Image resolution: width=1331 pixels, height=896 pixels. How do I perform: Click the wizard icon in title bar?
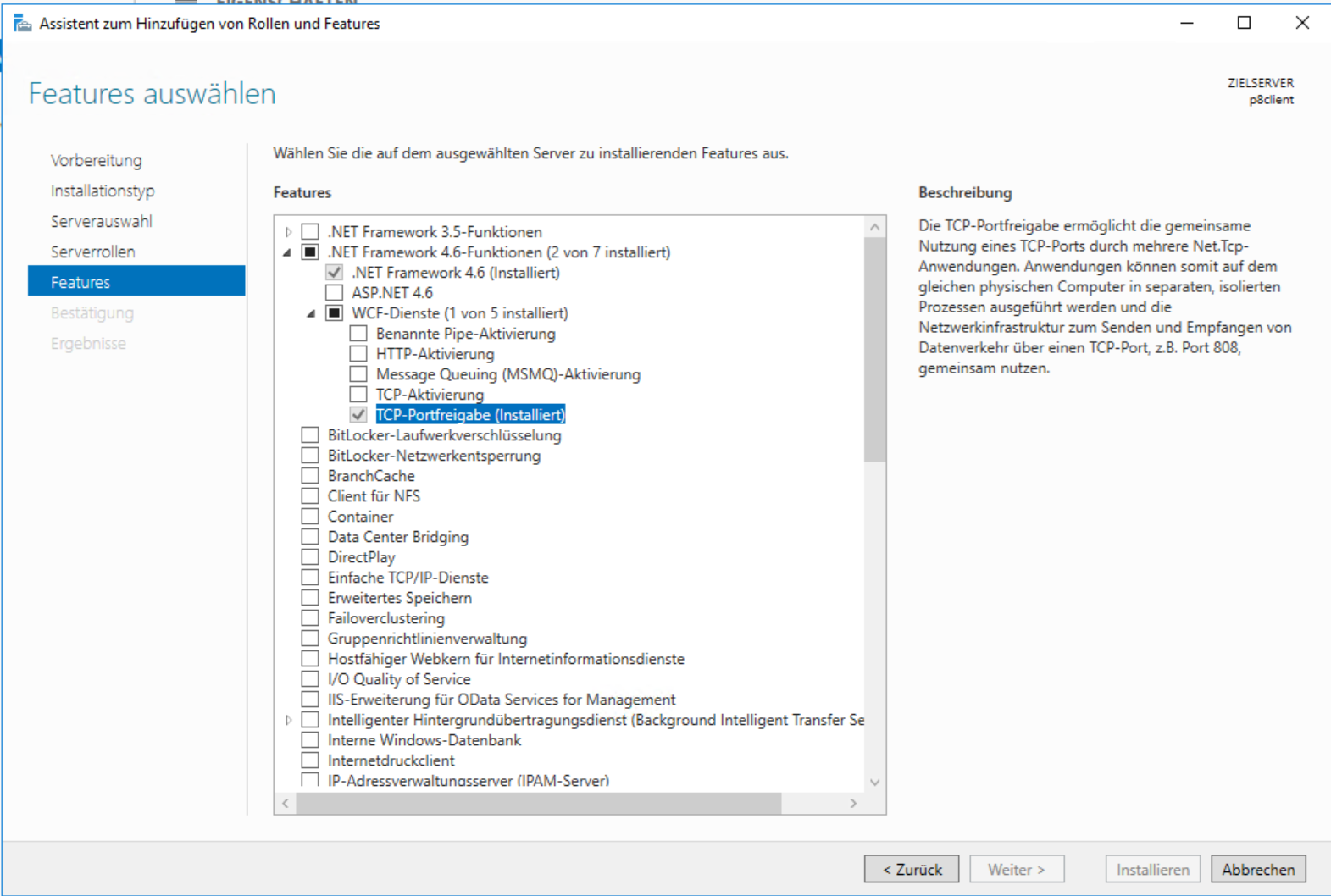[x=22, y=23]
